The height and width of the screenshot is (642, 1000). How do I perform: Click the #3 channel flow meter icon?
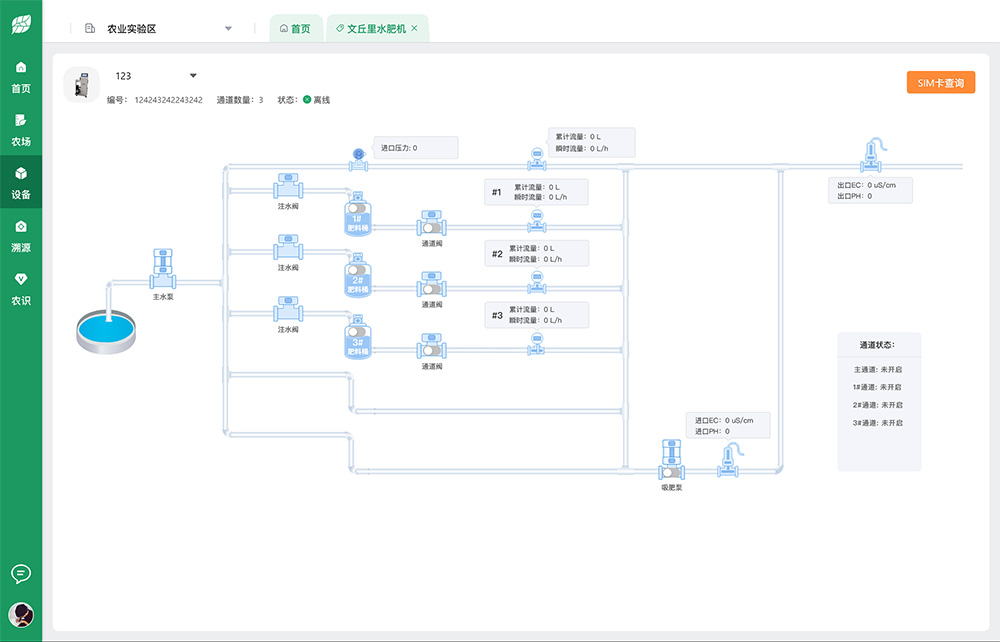coord(537,343)
